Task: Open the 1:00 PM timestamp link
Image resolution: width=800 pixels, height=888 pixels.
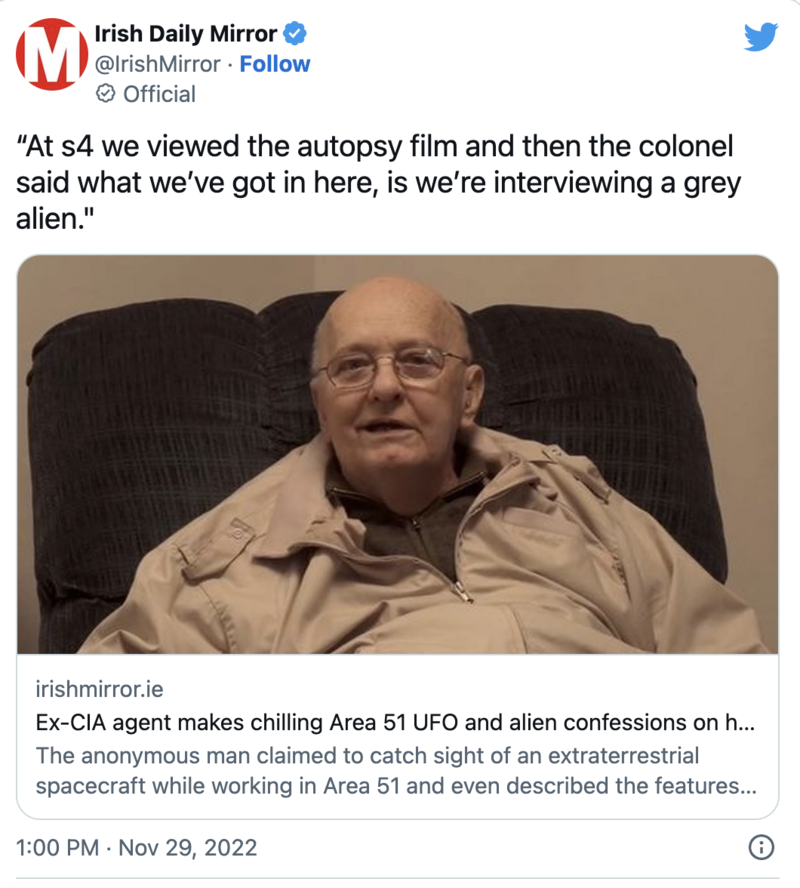Action: pyautogui.click(x=57, y=848)
